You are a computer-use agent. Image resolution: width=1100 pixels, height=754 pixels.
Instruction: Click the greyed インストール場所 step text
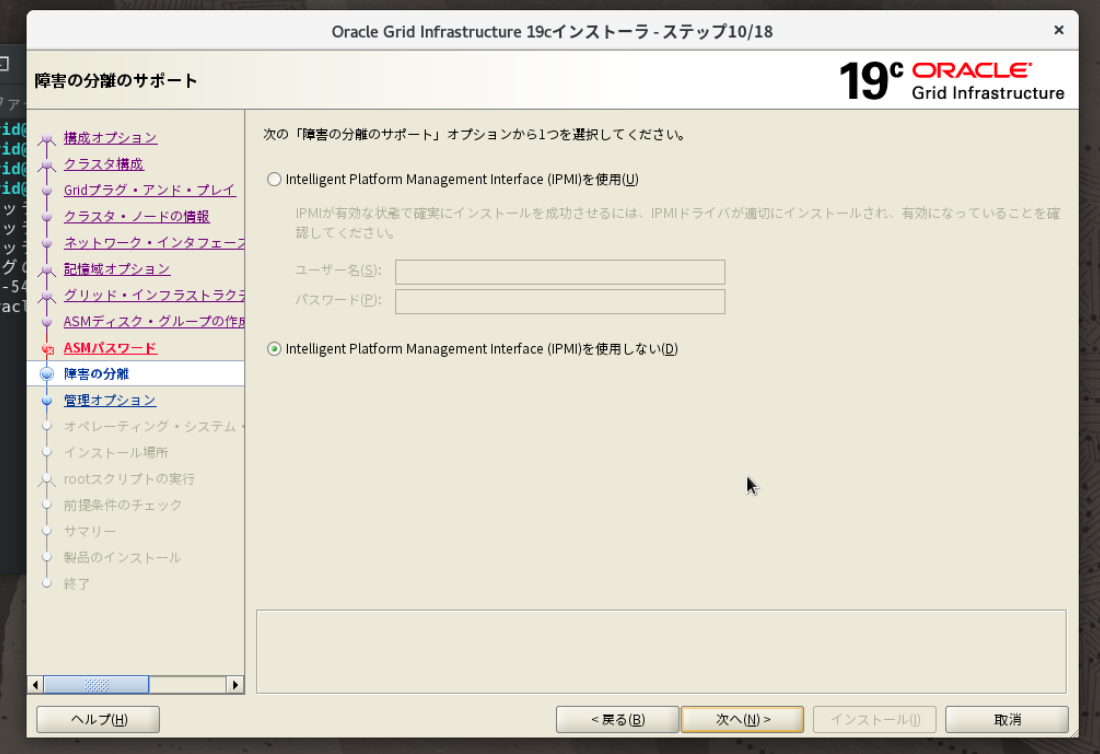[116, 453]
